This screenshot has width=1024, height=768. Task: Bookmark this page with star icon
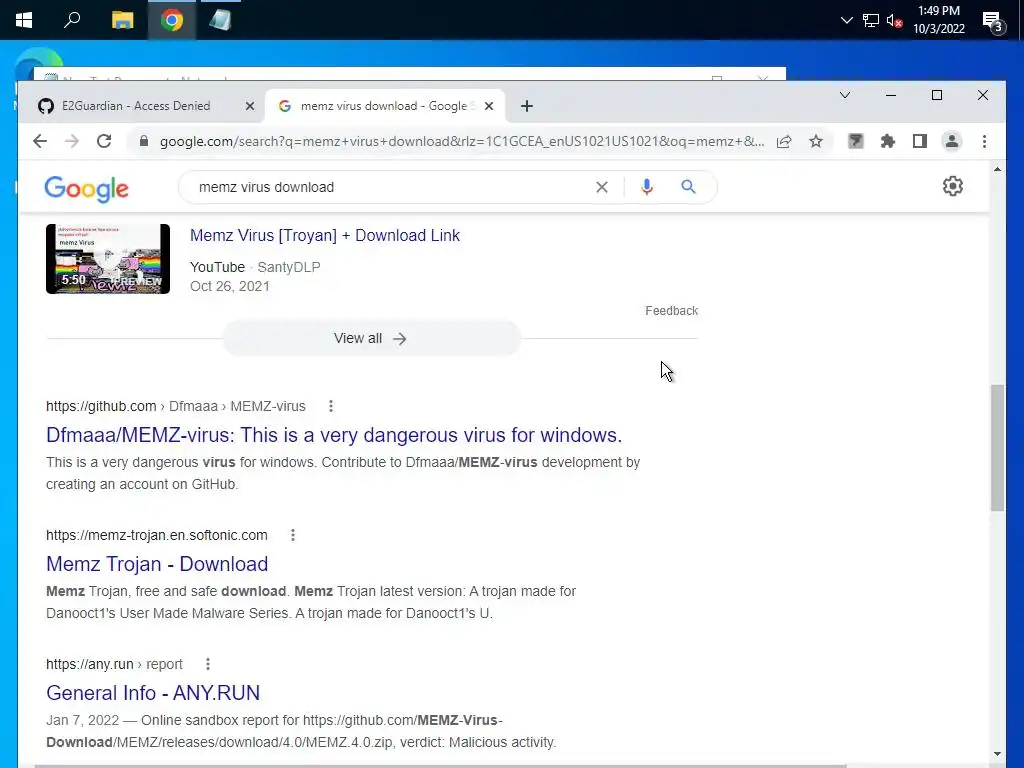tap(816, 141)
